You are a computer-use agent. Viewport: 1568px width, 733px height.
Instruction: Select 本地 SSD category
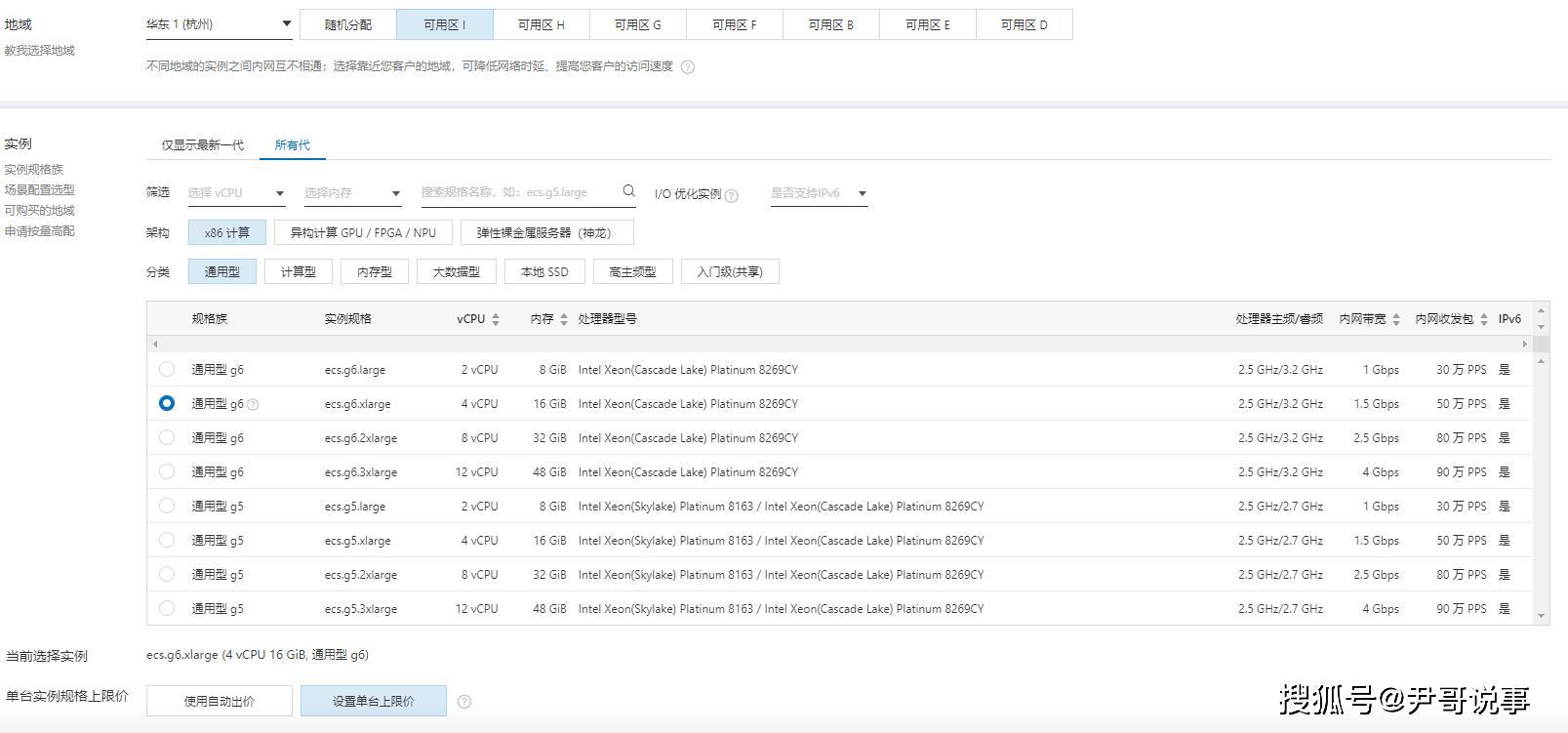[544, 271]
